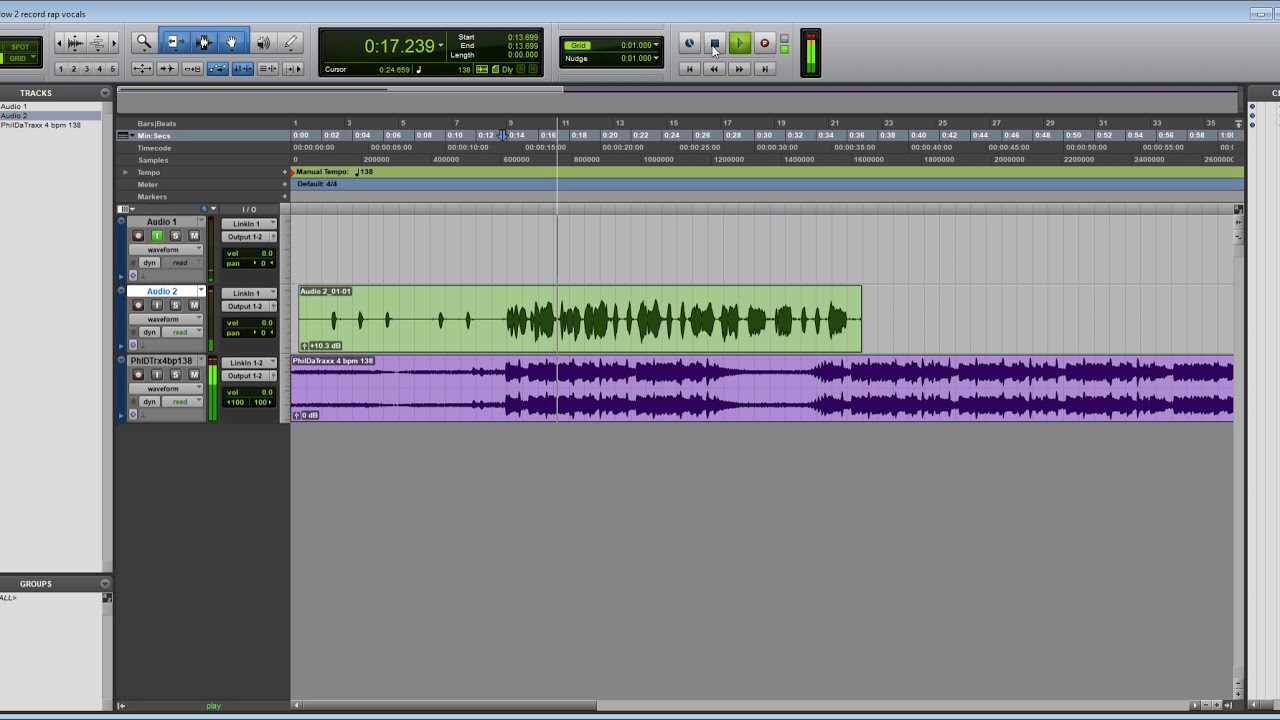Click the Meter ruler label

click(x=148, y=184)
